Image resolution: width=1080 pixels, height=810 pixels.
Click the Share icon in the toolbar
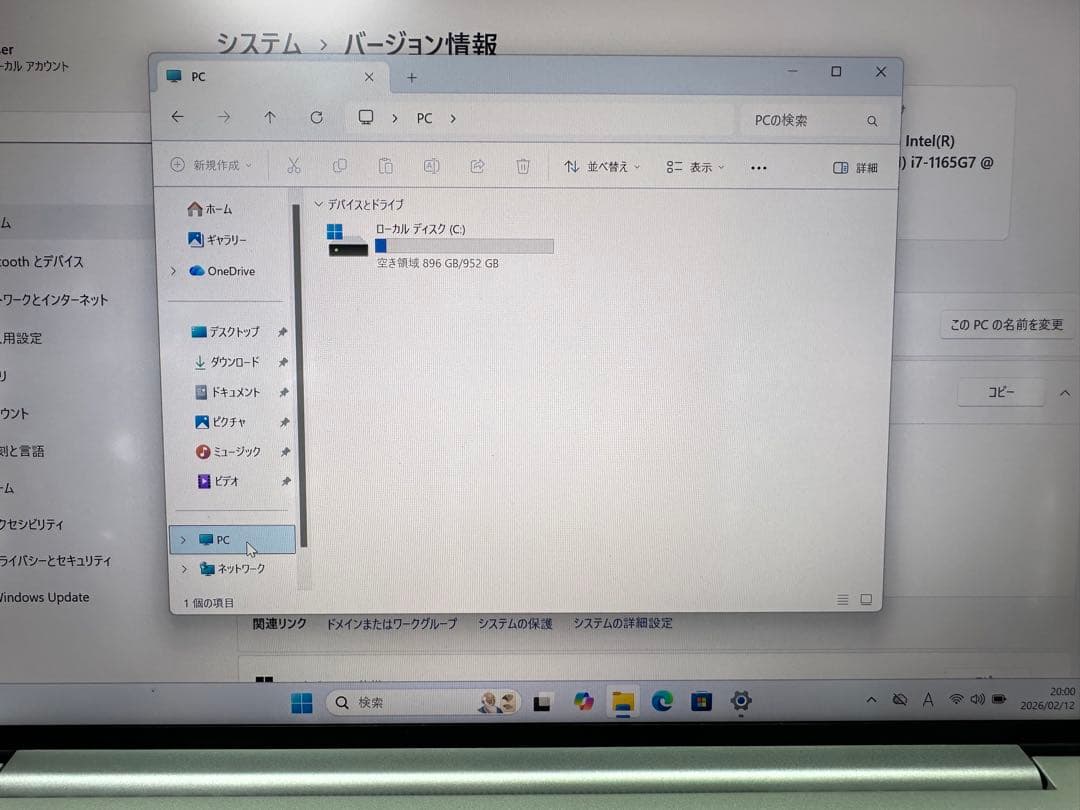coord(477,166)
